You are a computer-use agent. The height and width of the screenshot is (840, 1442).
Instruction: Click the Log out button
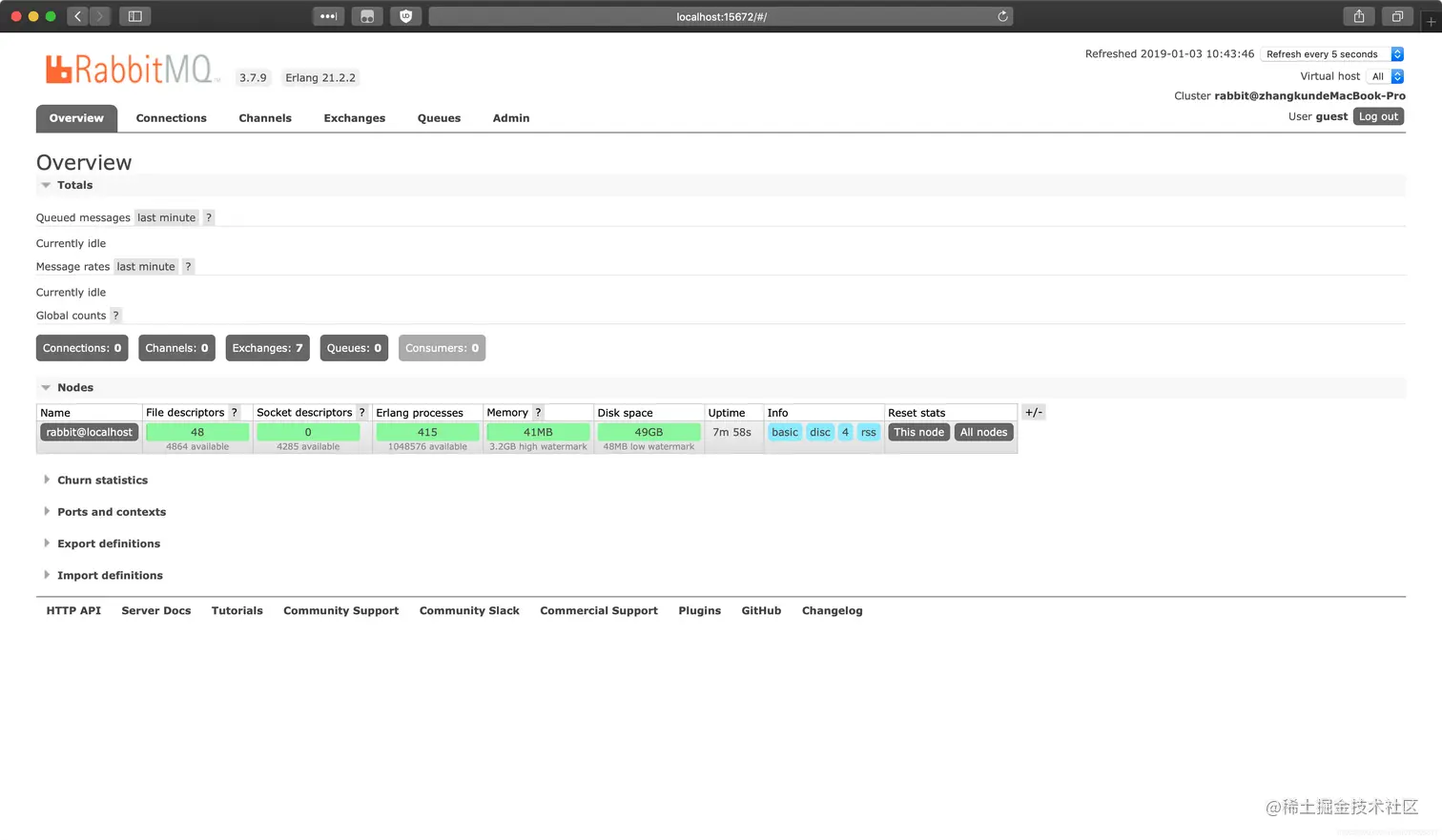click(x=1378, y=116)
